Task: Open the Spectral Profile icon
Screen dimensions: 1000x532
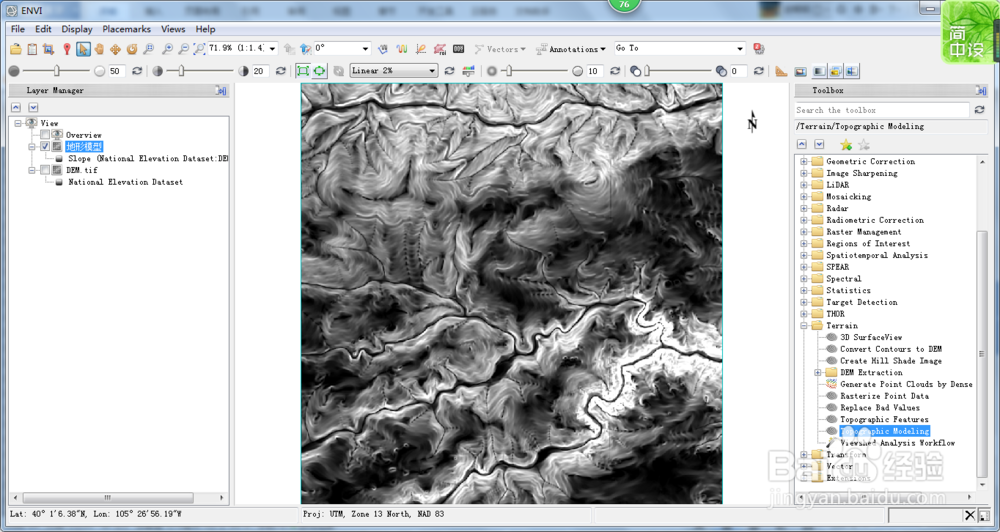Action: [402, 49]
